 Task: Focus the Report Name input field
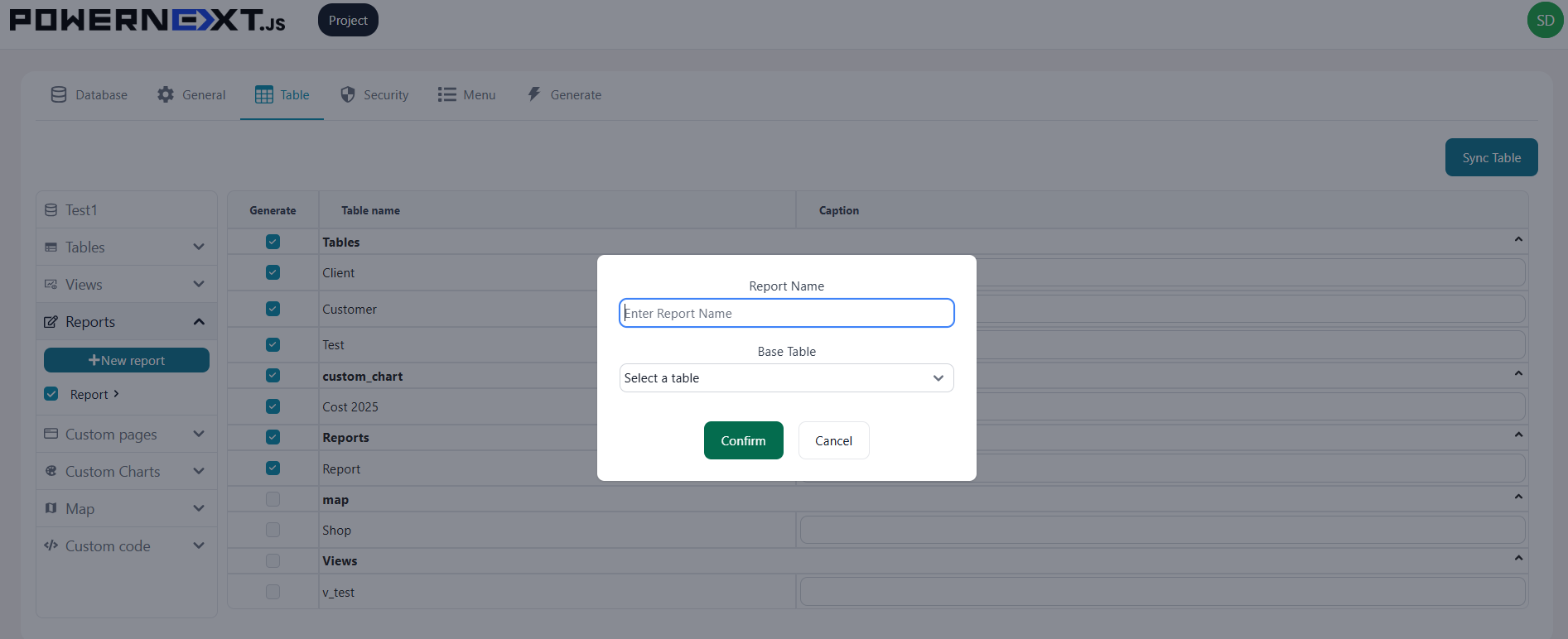coord(786,313)
